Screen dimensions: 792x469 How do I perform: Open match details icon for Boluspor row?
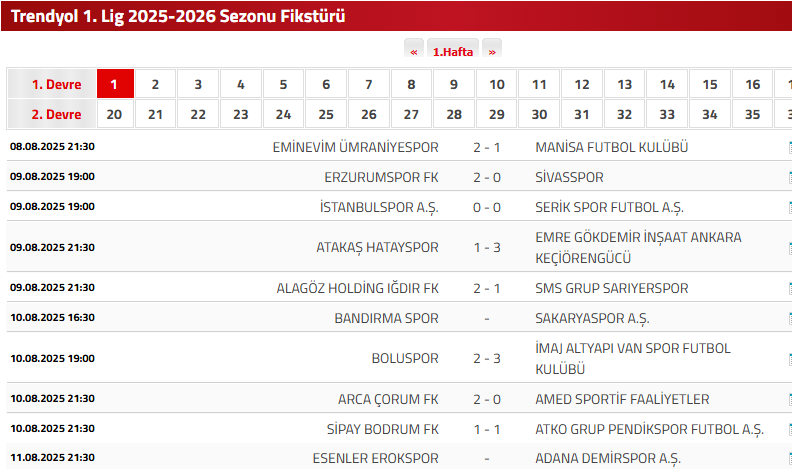tap(790, 359)
